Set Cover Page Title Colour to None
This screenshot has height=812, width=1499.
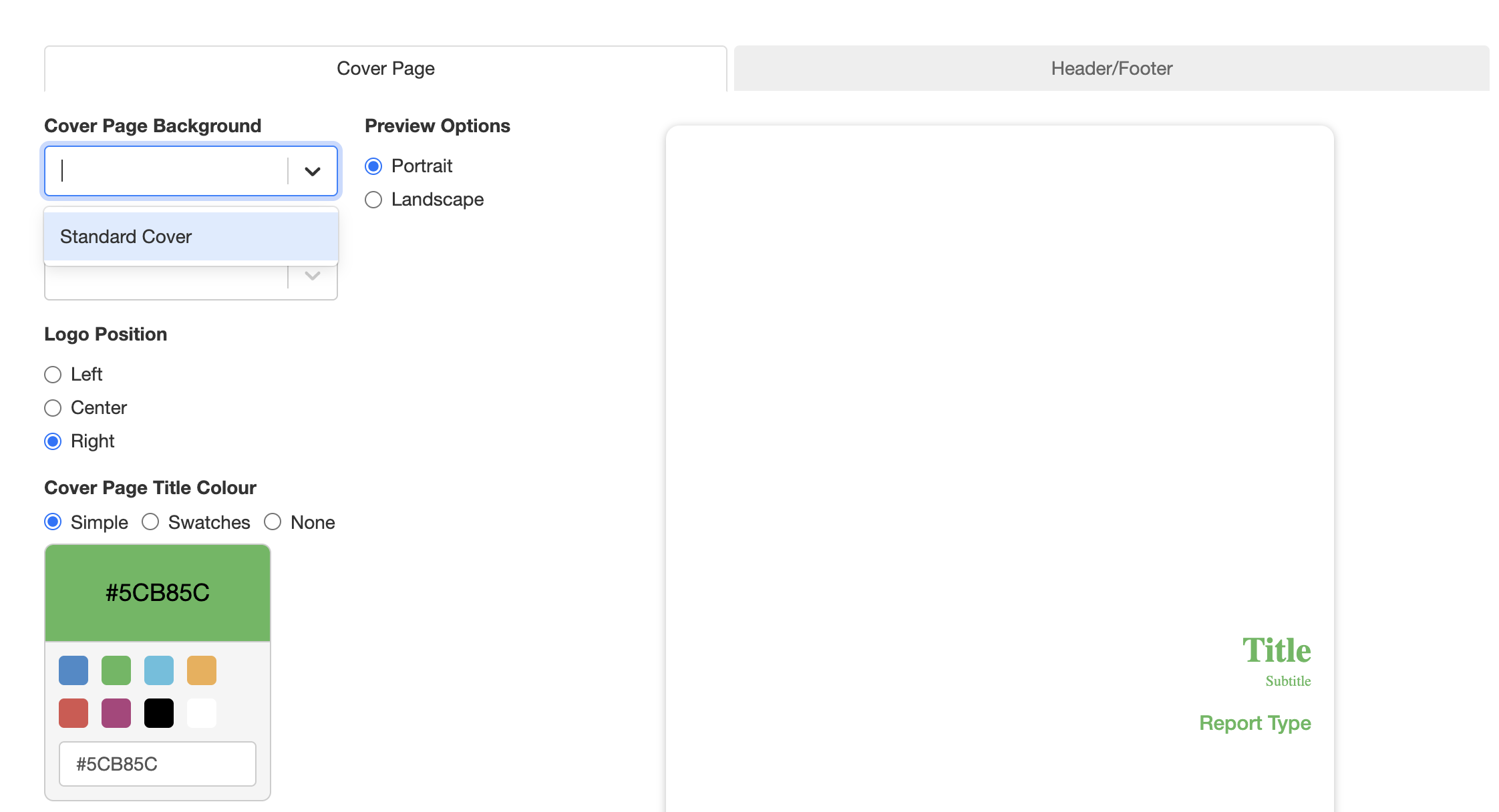[272, 522]
